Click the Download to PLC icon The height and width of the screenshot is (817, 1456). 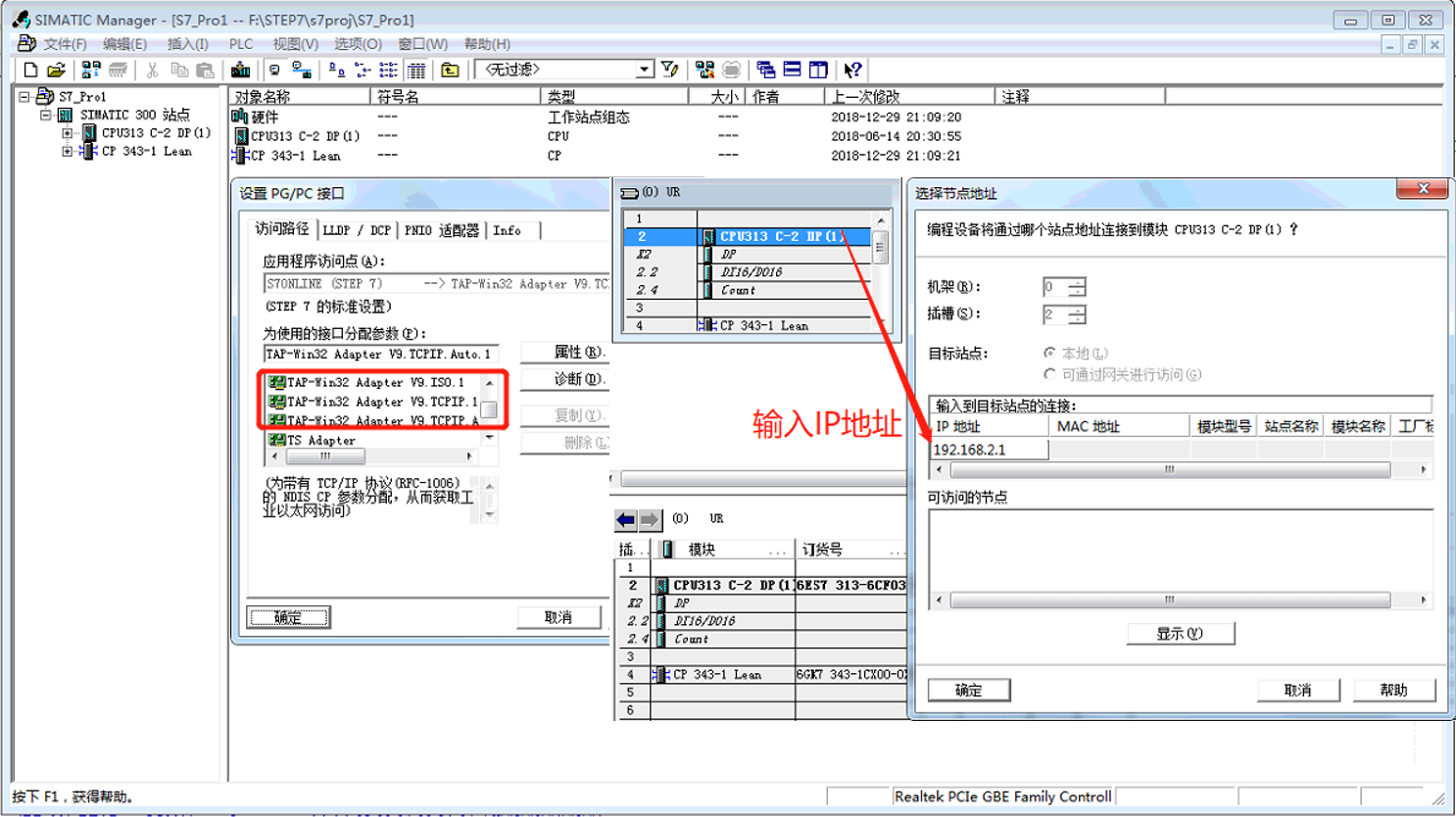[x=240, y=70]
